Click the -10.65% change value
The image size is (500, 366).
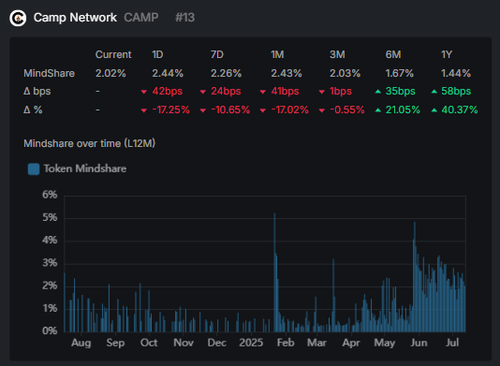230,110
